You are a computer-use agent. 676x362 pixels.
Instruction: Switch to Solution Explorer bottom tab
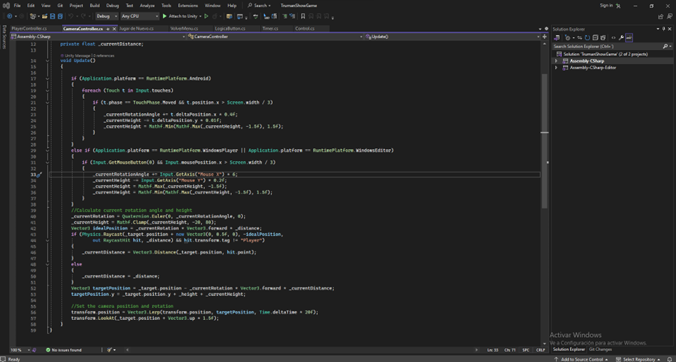point(569,350)
